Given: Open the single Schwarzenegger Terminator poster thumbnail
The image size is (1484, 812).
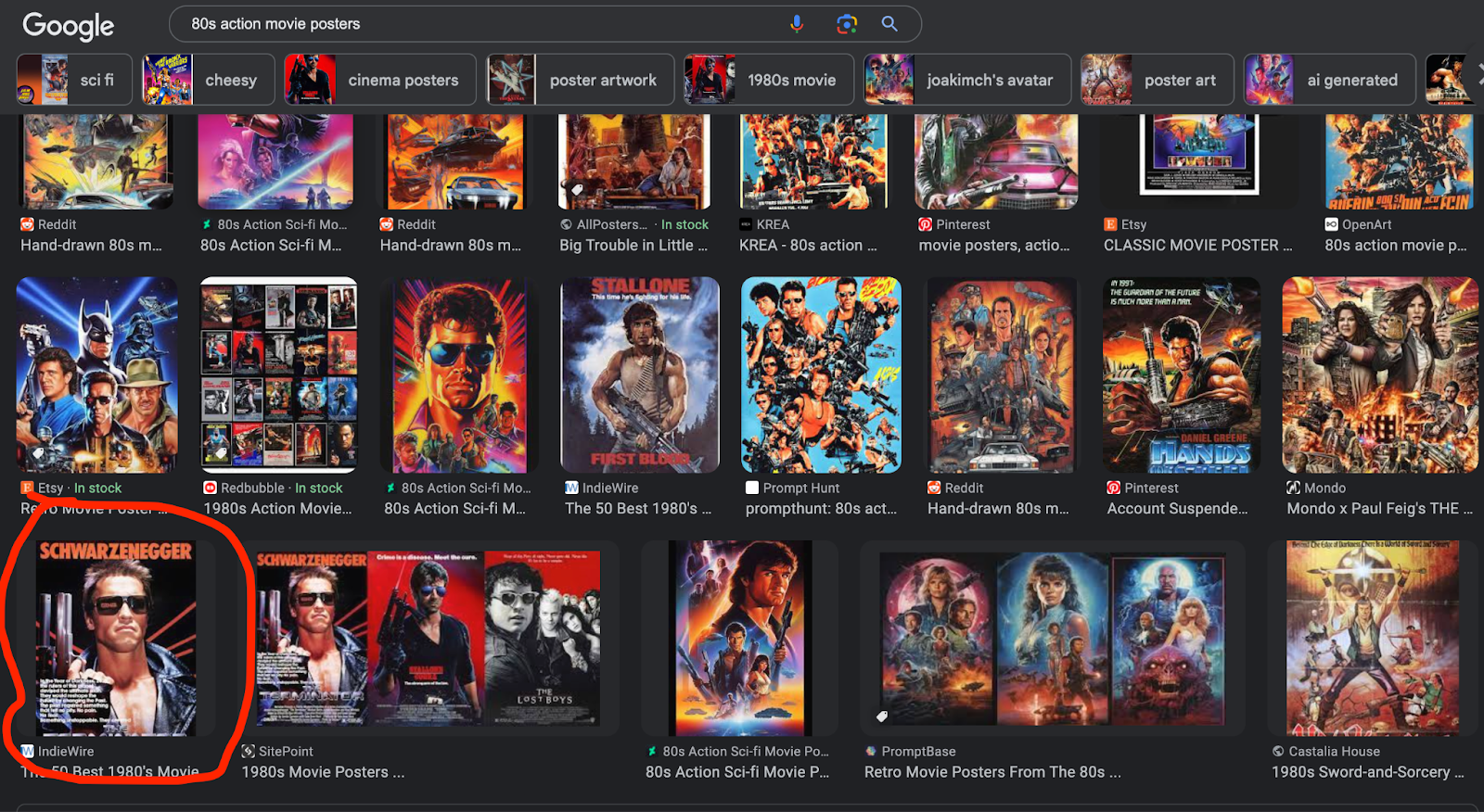Looking at the screenshot, I should click(x=116, y=639).
